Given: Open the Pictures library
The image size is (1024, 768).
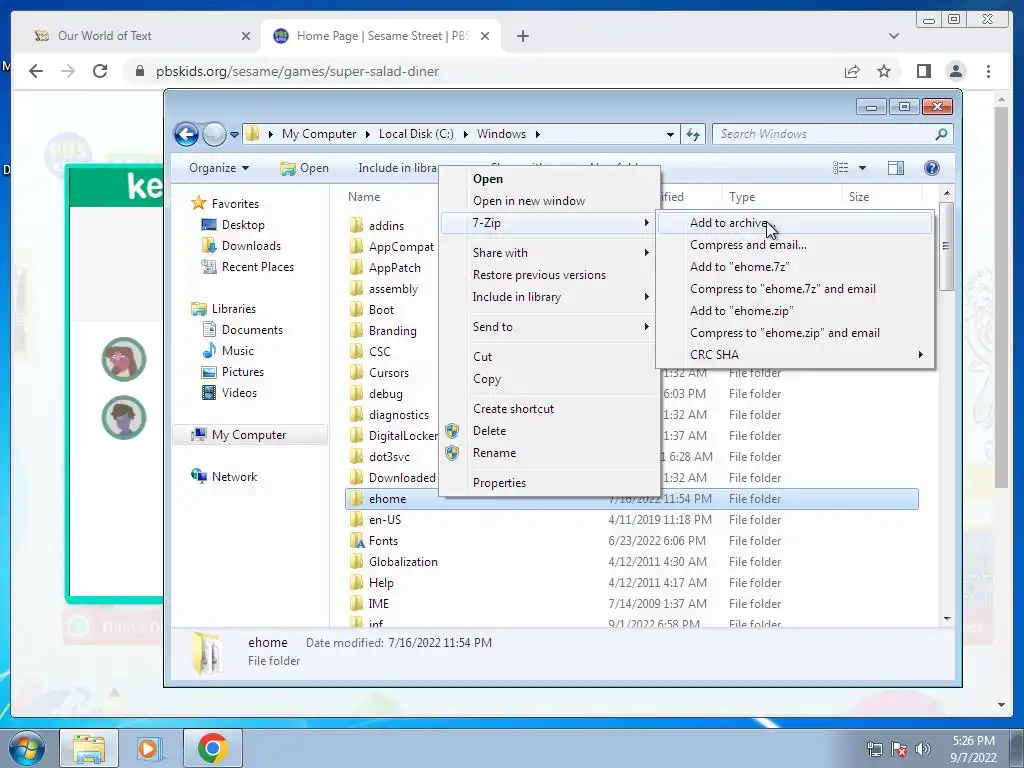Looking at the screenshot, I should coord(242,372).
